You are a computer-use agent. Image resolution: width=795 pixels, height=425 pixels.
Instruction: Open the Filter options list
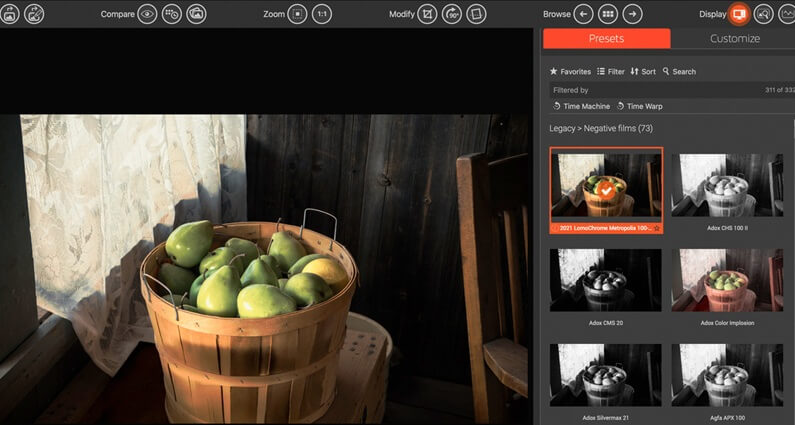[x=610, y=72]
